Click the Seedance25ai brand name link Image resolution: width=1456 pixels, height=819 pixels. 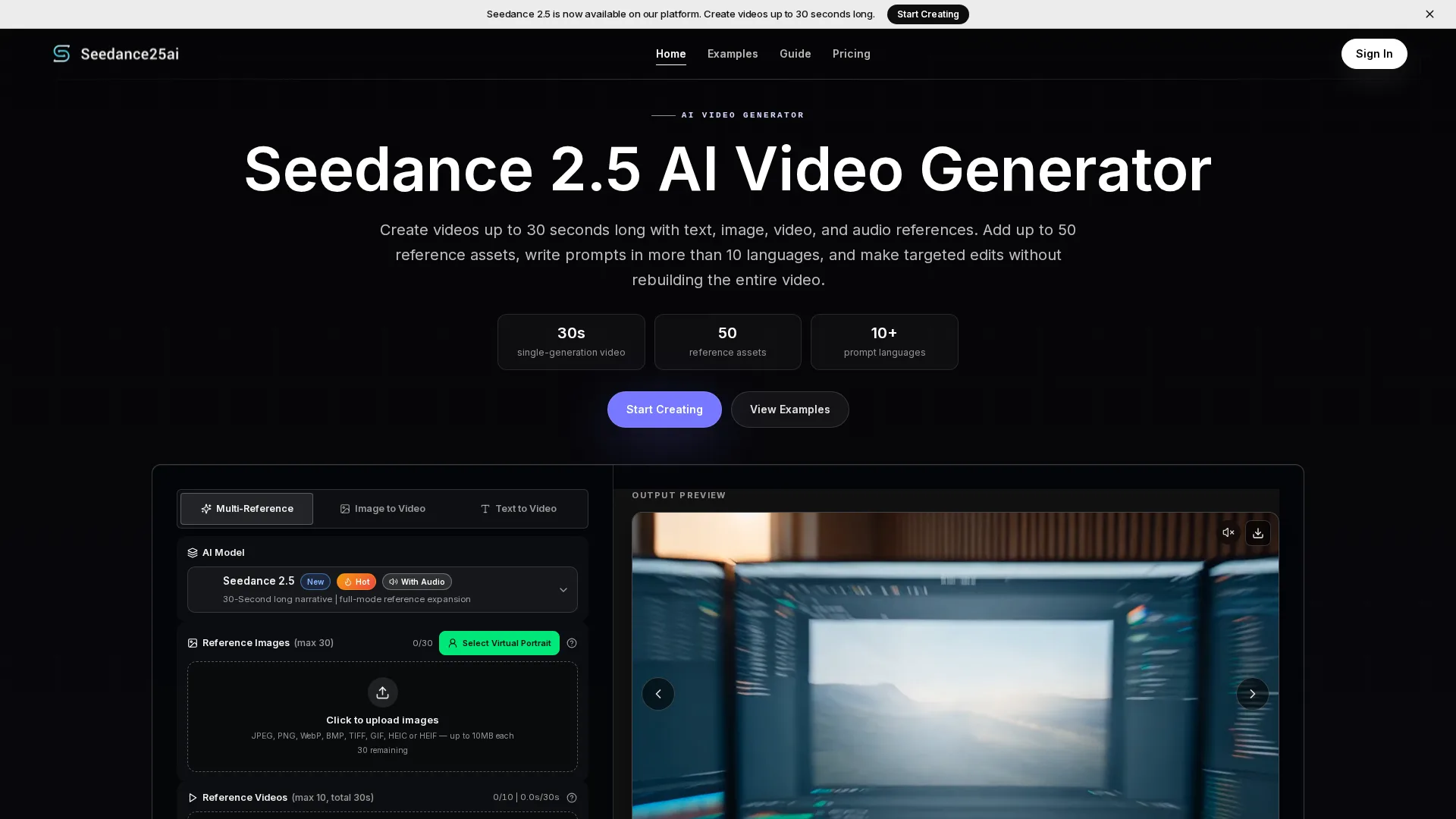[x=130, y=54]
